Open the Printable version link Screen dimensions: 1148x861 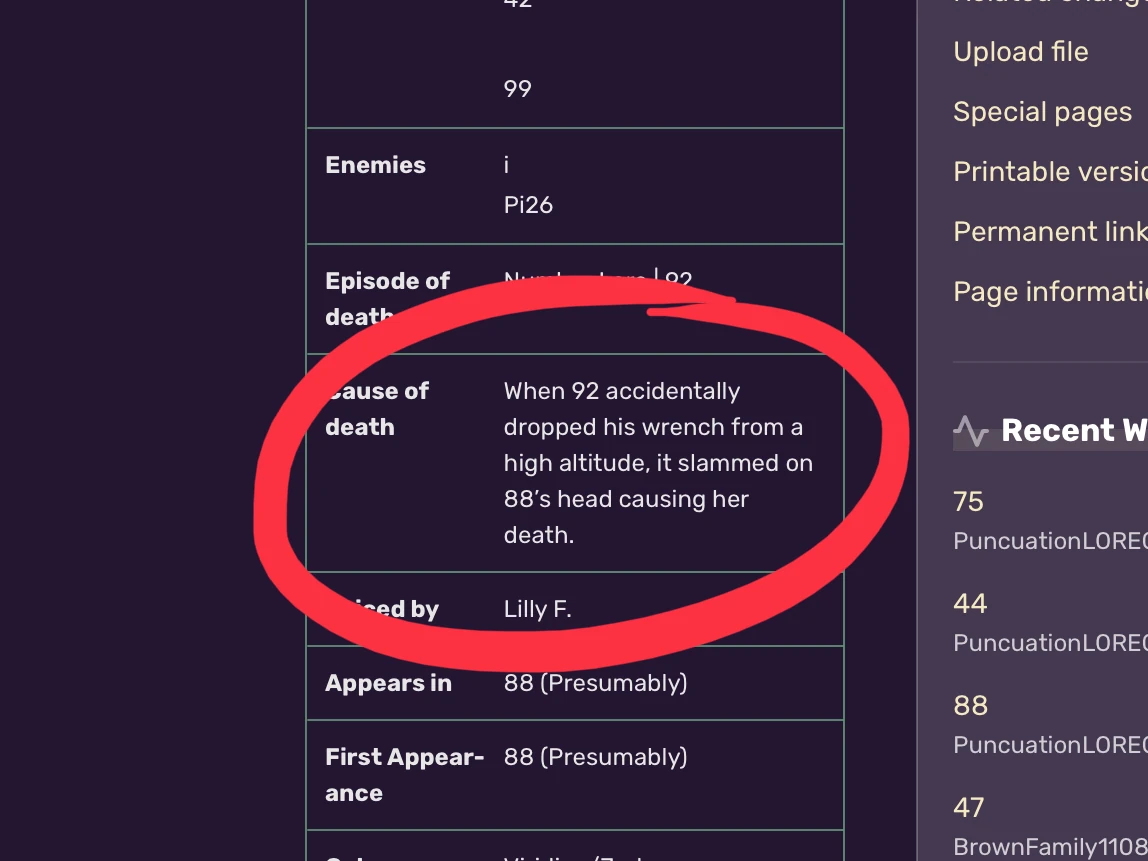1050,172
